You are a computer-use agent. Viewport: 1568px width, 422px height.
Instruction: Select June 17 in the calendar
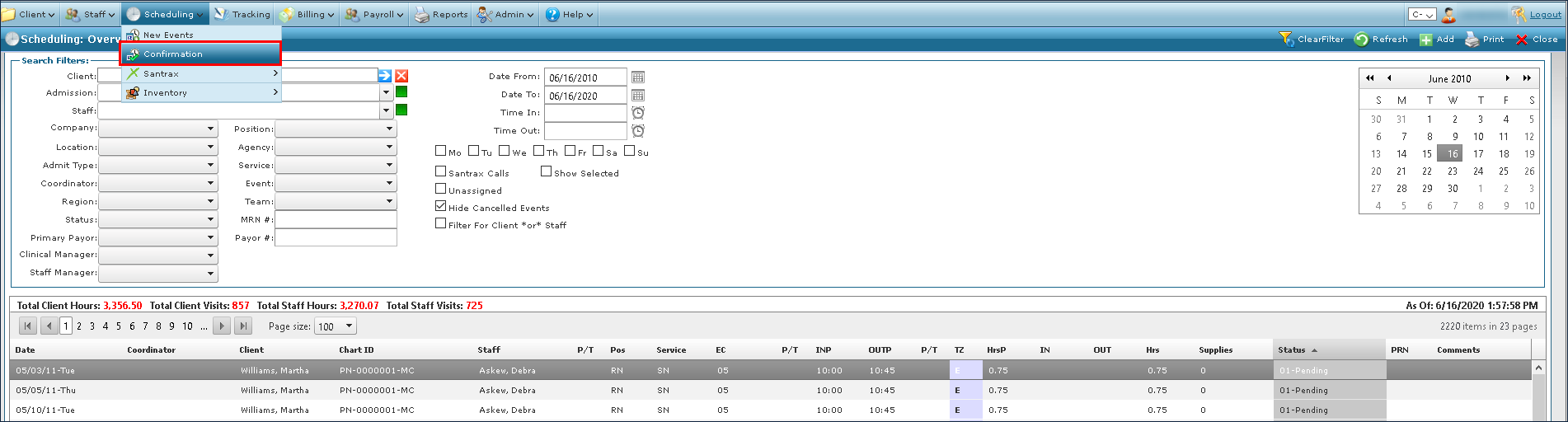[1478, 154]
